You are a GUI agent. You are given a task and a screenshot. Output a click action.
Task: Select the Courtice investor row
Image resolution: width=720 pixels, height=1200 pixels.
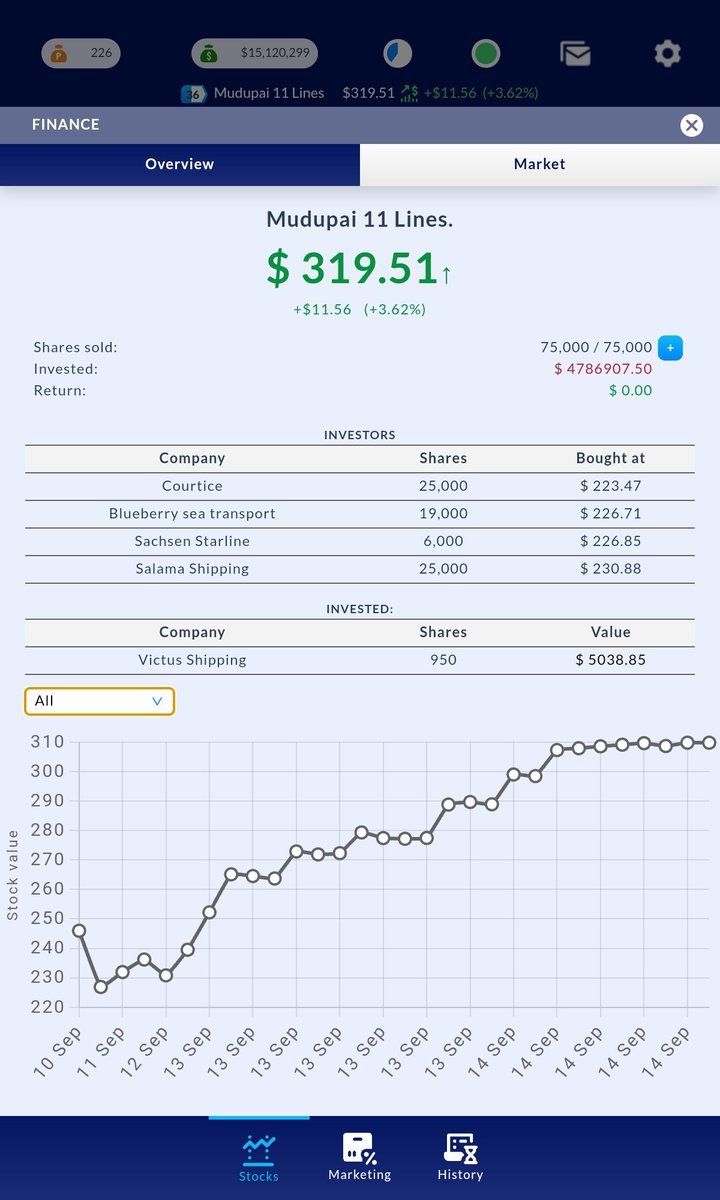pyautogui.click(x=360, y=486)
